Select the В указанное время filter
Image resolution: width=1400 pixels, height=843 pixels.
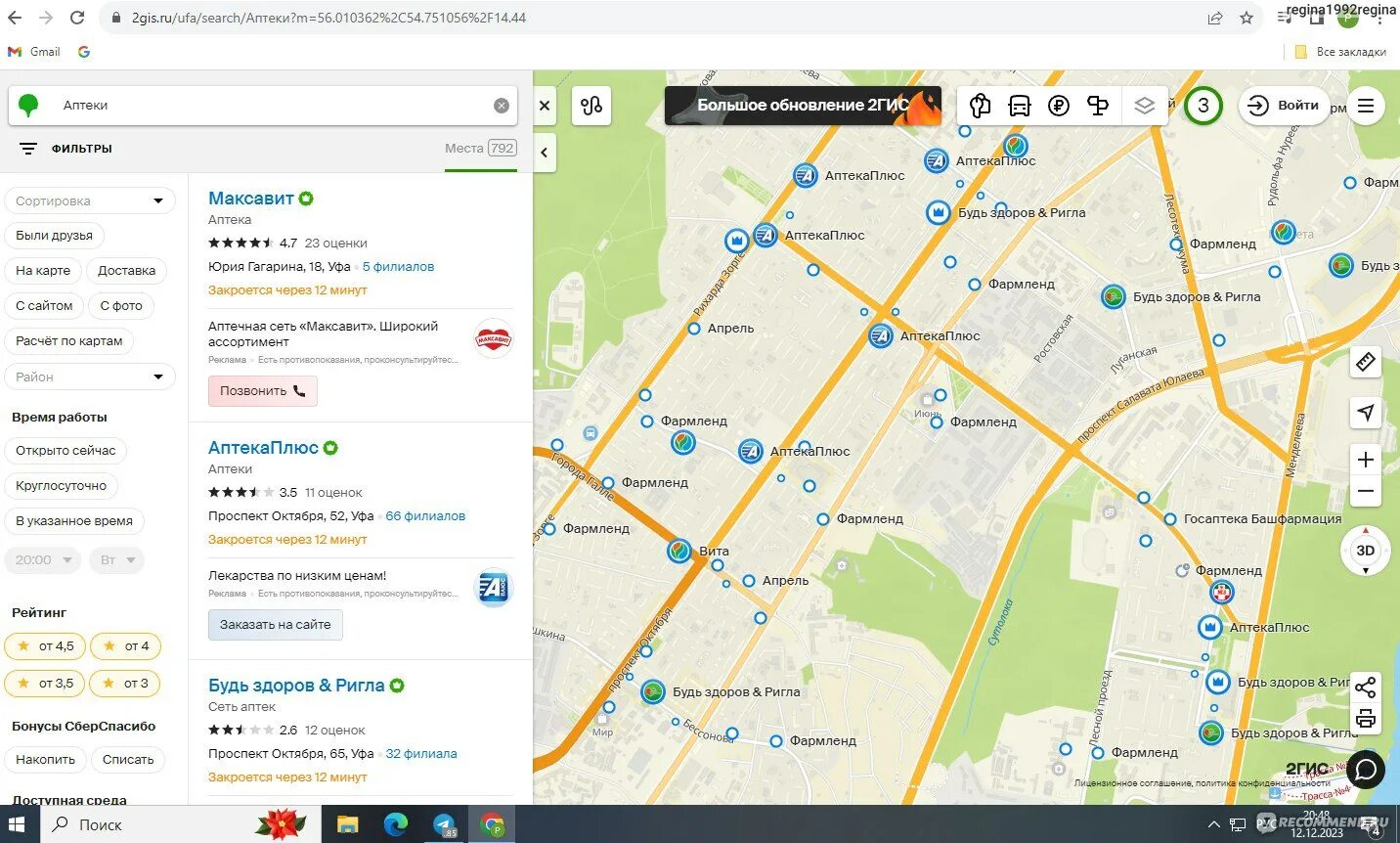click(74, 521)
